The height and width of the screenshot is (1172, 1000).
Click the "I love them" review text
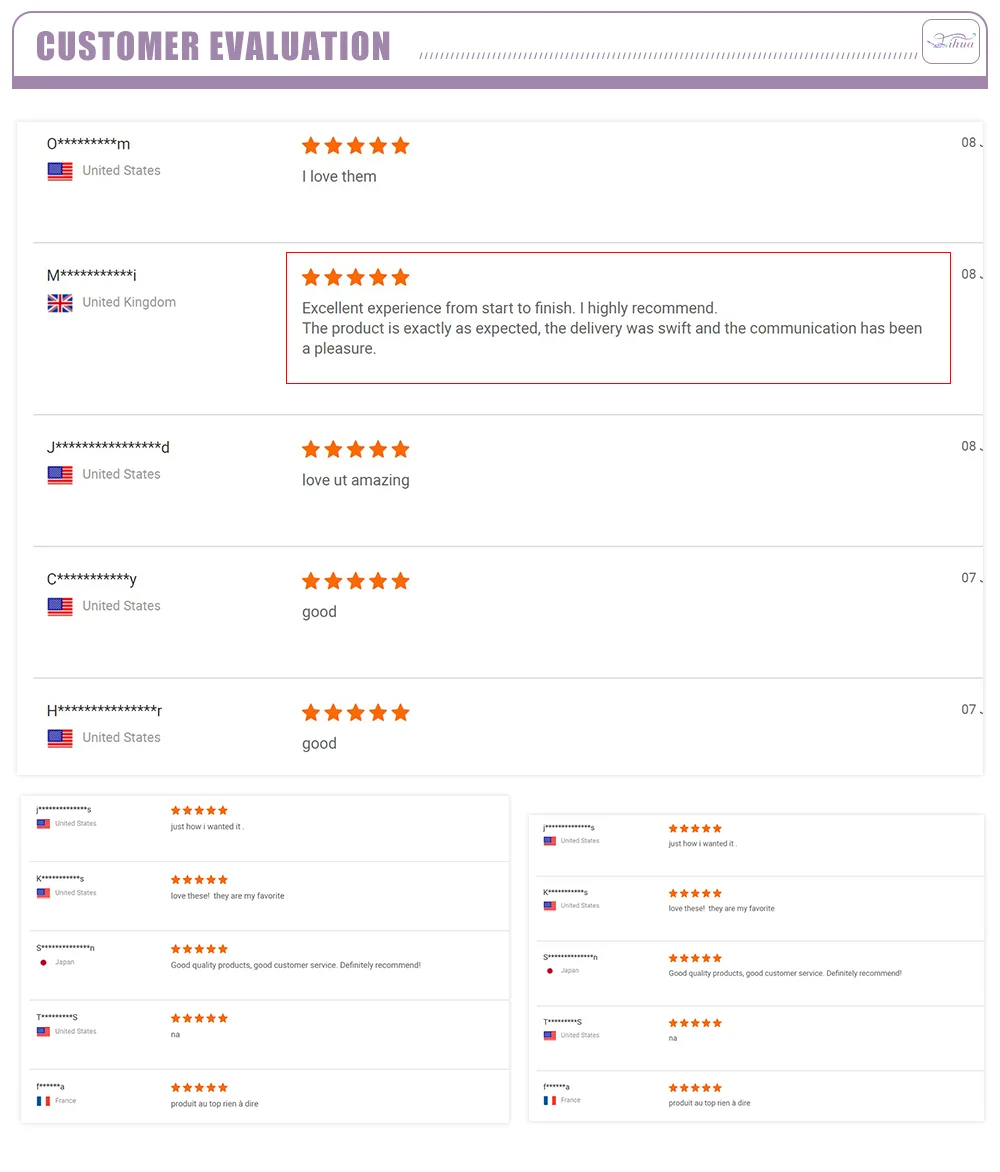[339, 177]
